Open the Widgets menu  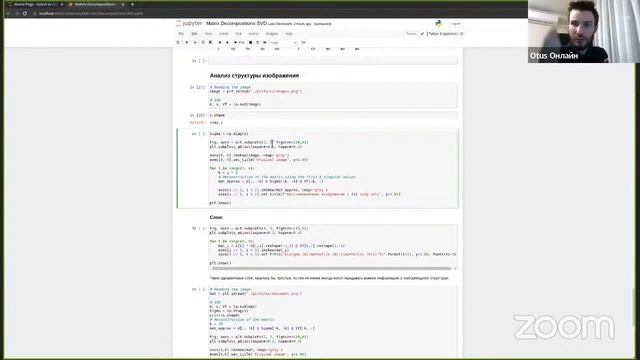[x=272, y=34]
